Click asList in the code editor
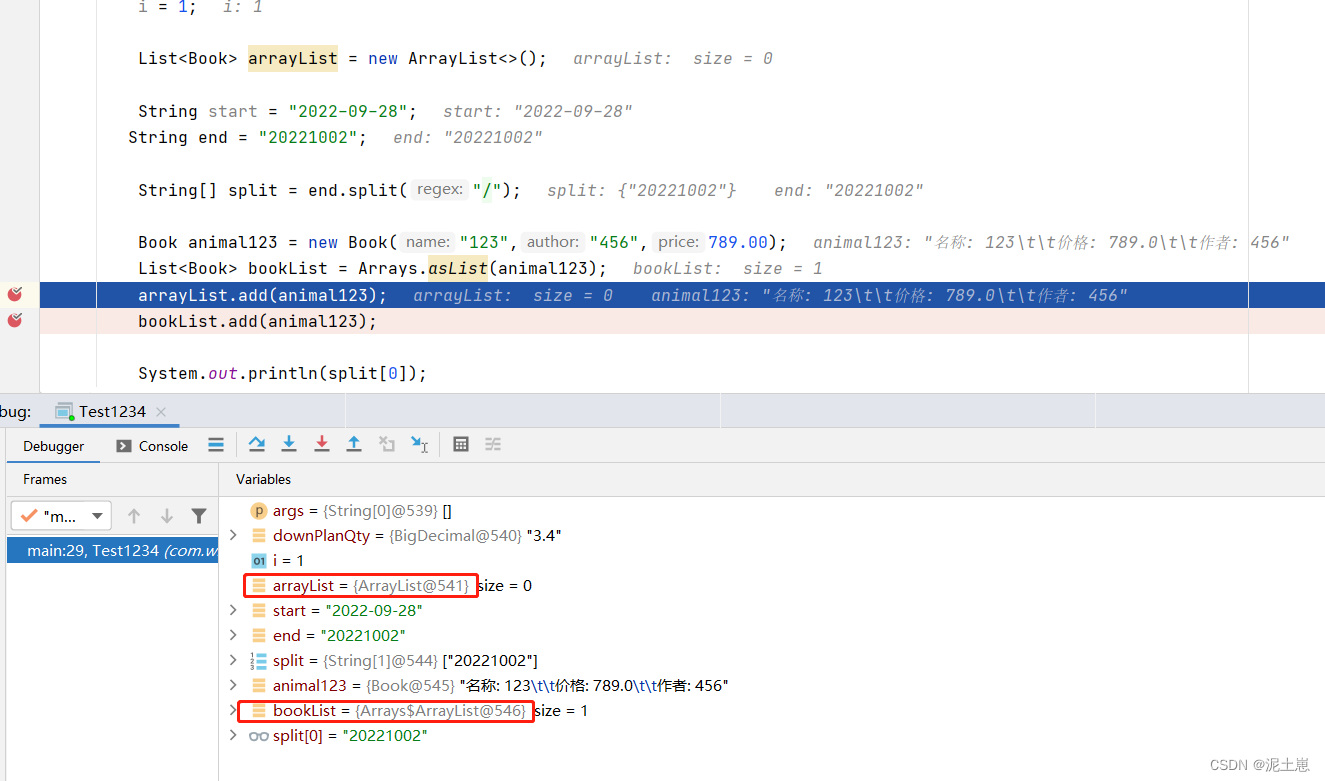 coord(458,268)
